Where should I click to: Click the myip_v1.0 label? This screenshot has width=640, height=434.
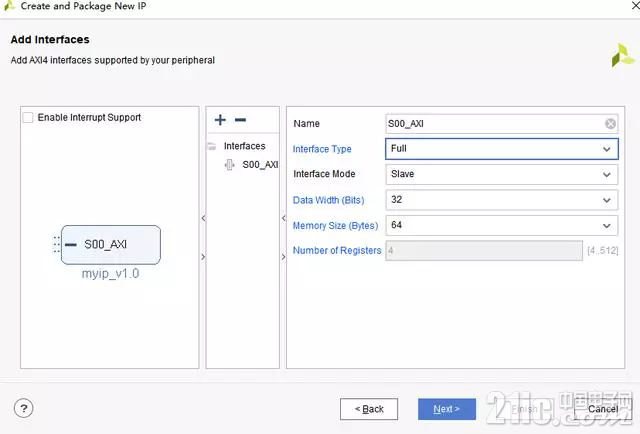(x=111, y=273)
